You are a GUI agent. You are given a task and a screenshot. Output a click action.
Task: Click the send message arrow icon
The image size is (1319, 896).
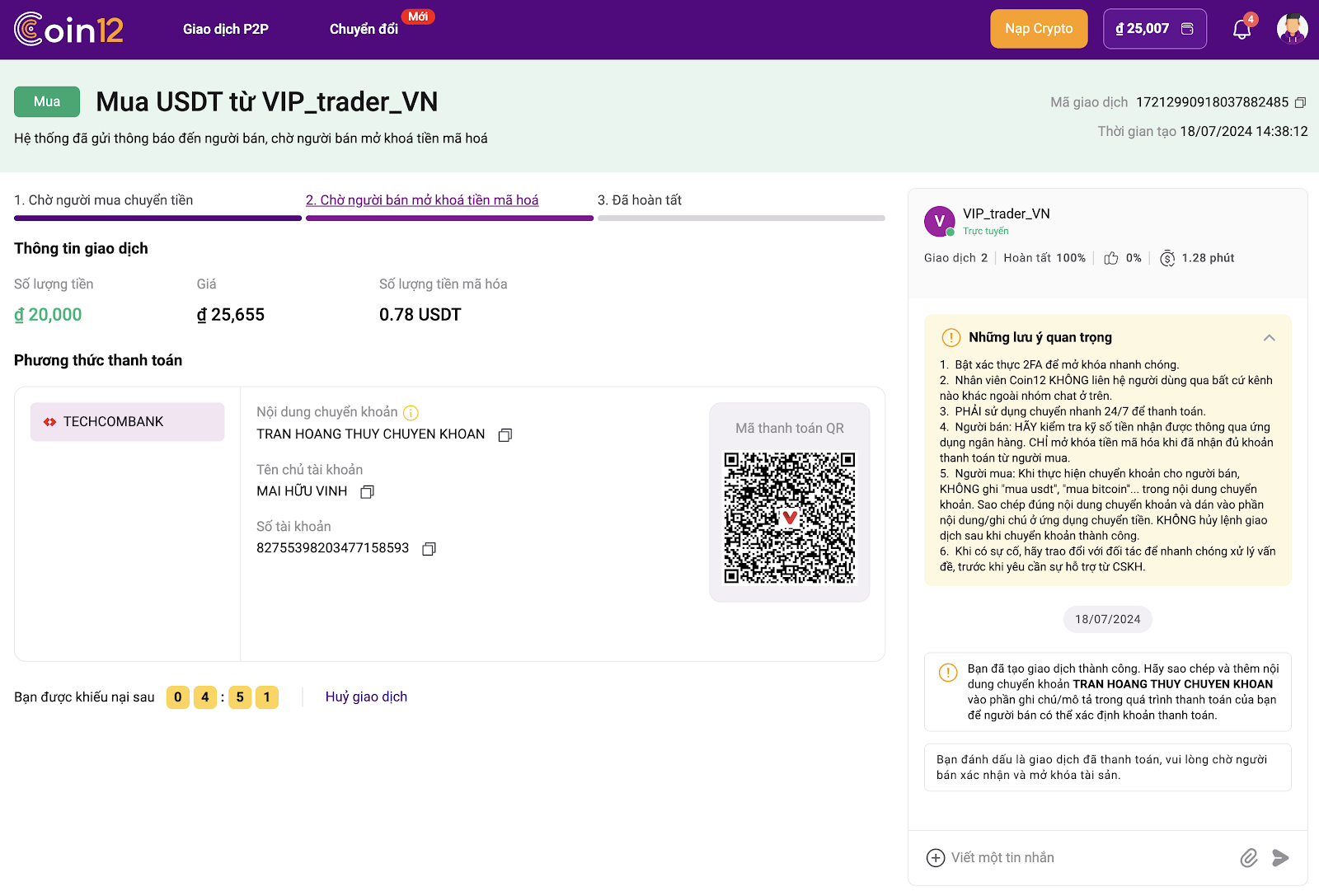click(x=1280, y=858)
